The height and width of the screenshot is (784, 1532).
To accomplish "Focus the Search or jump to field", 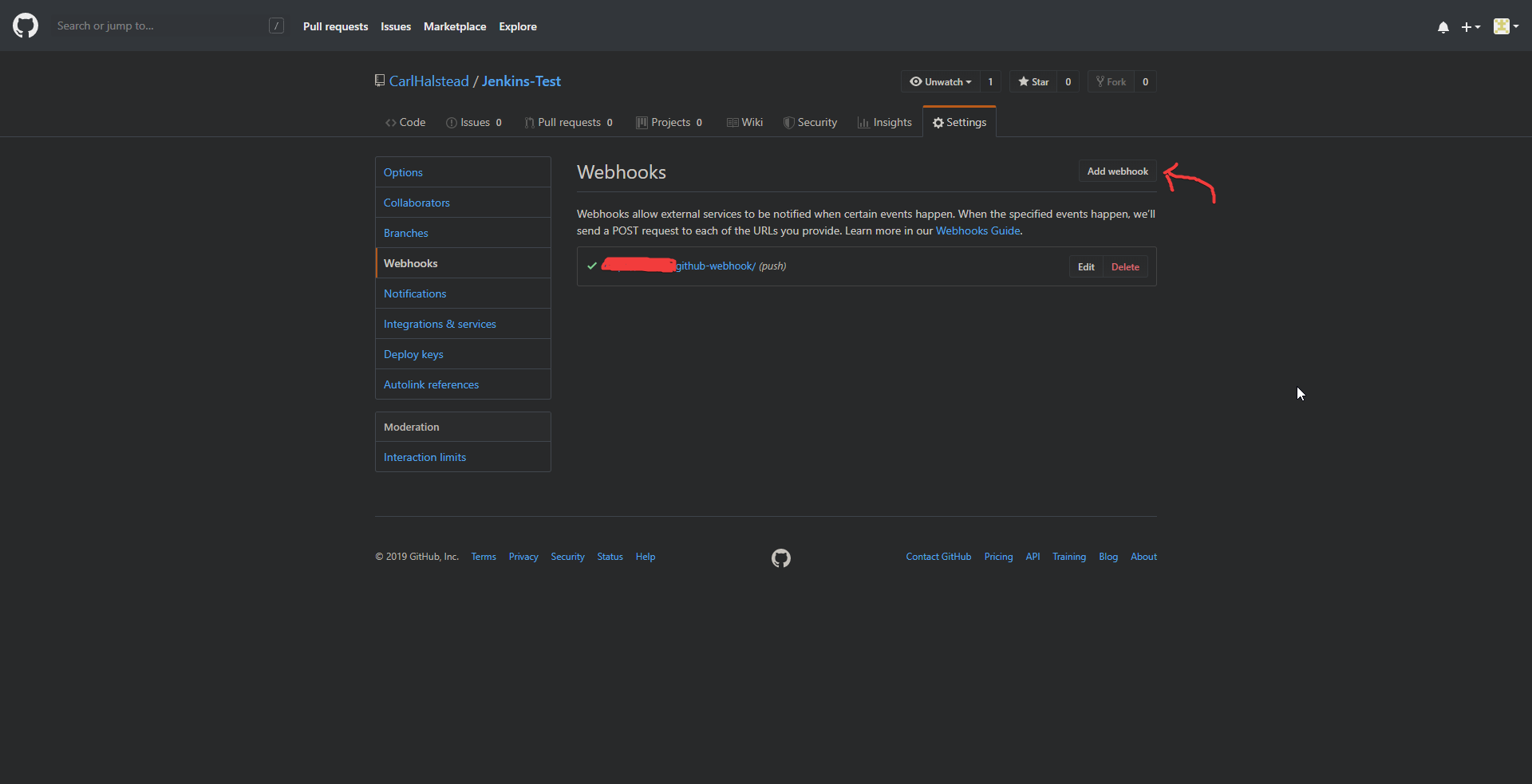I will click(171, 26).
